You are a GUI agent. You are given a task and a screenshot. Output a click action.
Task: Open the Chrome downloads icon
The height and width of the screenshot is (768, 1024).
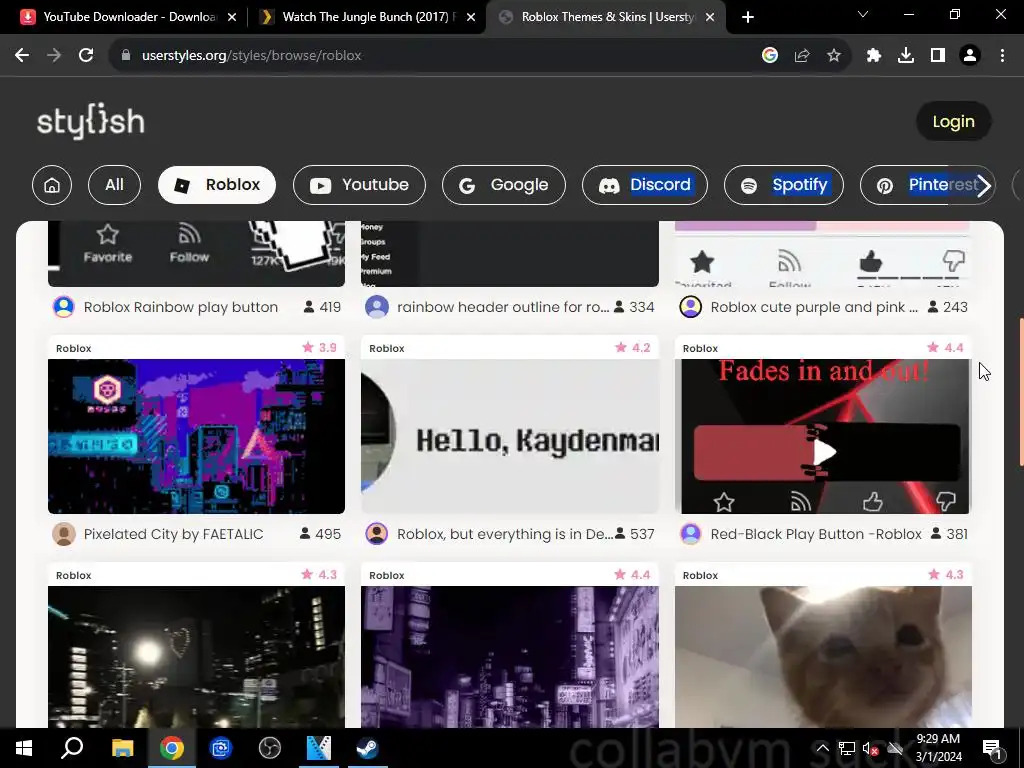pos(906,56)
